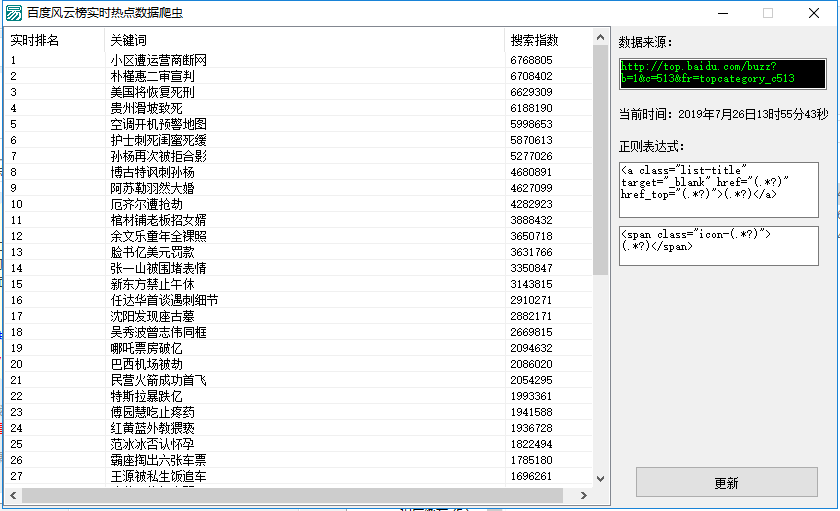The width and height of the screenshot is (840, 511).
Task: Select row 范冰冰否认怀孕
Action: tap(298, 444)
